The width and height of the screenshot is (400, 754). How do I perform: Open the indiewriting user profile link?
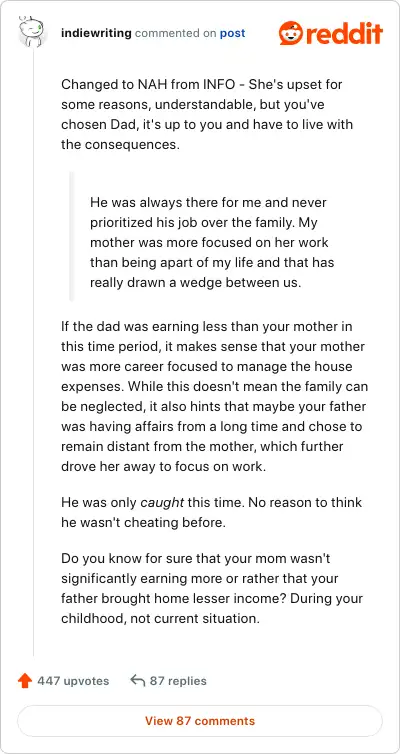(96, 33)
